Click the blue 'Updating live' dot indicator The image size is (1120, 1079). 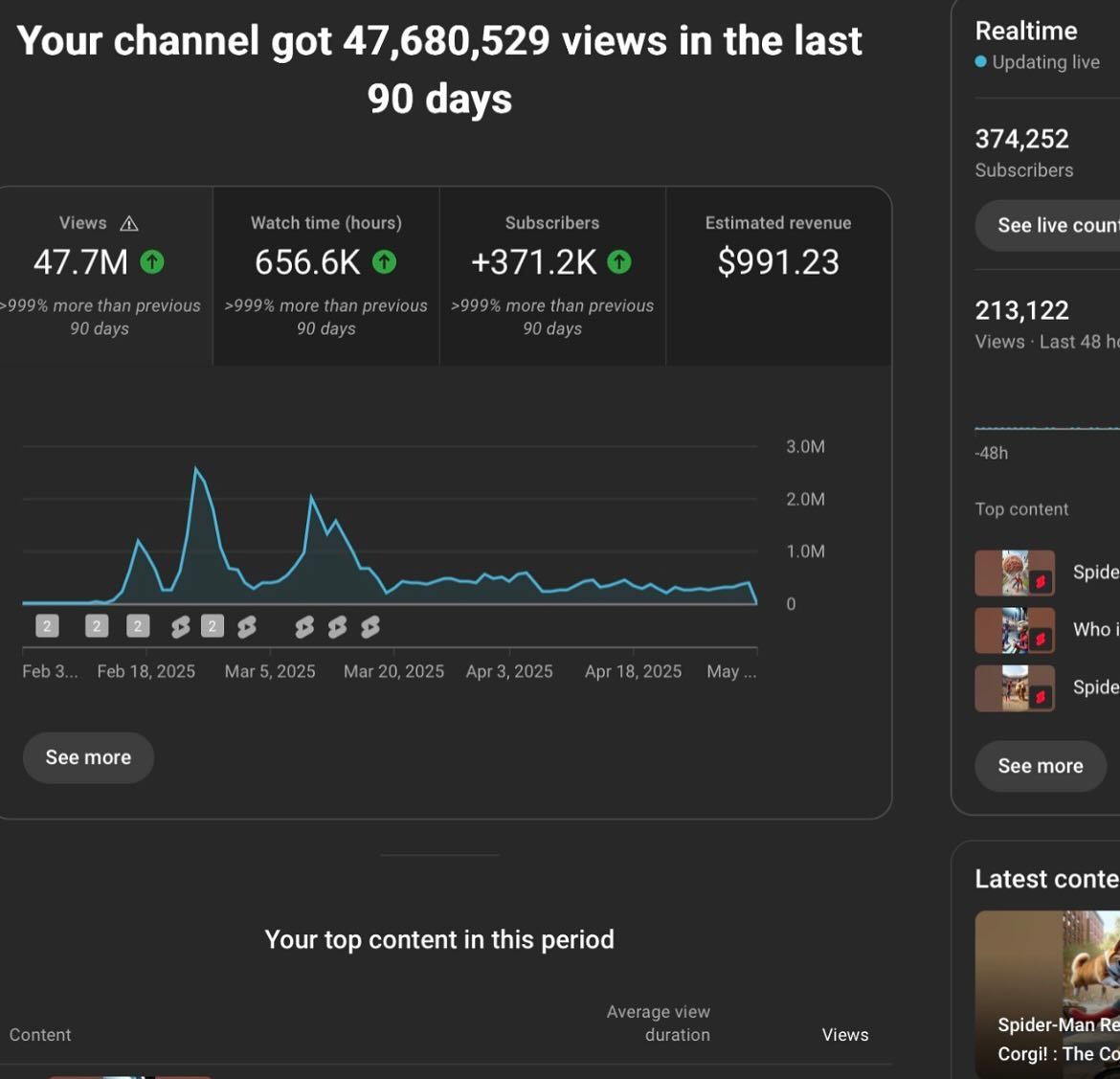coord(980,62)
